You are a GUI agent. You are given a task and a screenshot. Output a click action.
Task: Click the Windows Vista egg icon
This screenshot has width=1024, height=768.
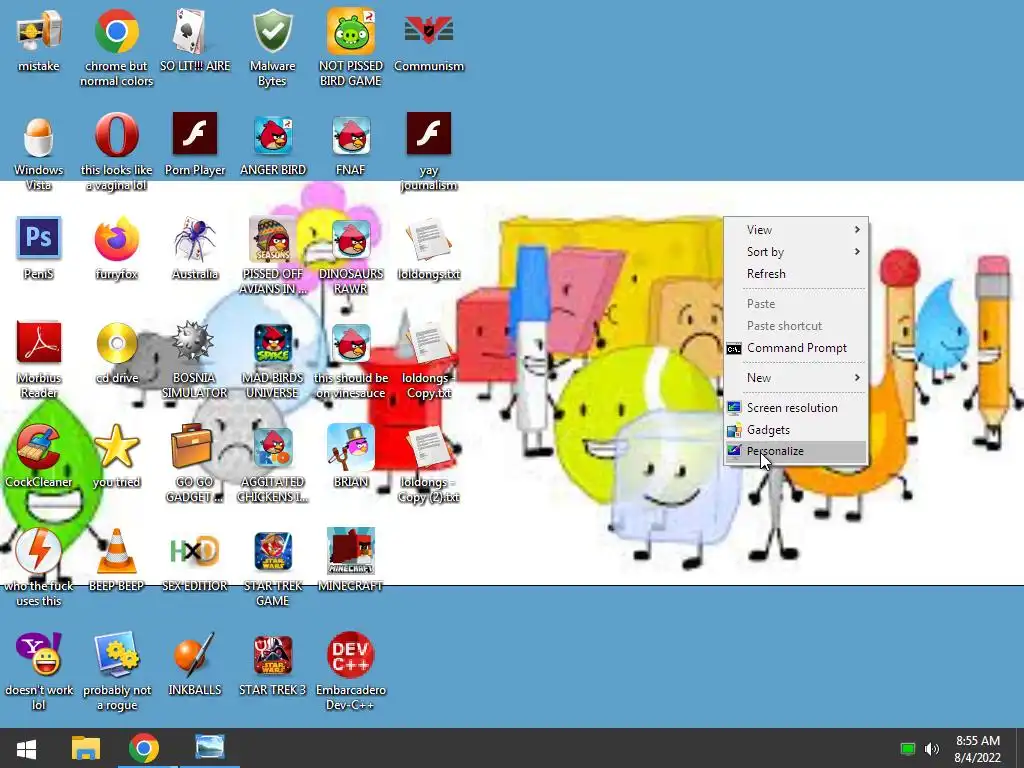coord(39,136)
